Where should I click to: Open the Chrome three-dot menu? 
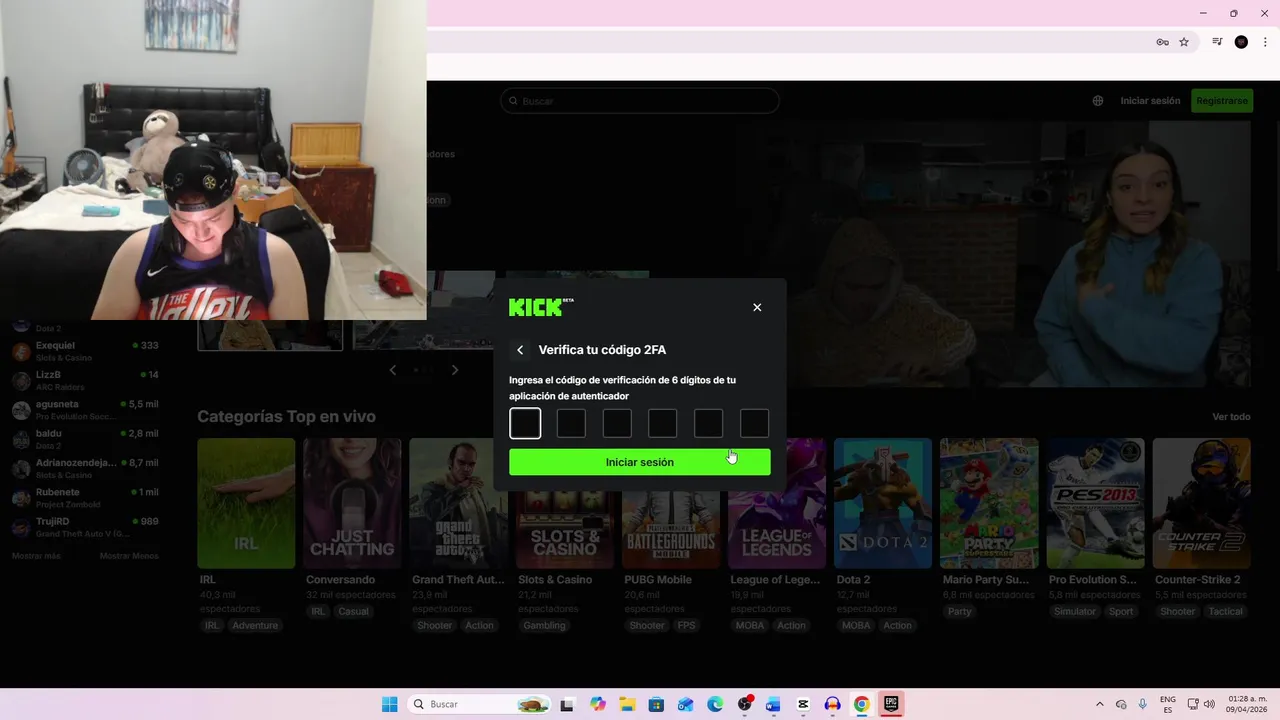(1265, 42)
